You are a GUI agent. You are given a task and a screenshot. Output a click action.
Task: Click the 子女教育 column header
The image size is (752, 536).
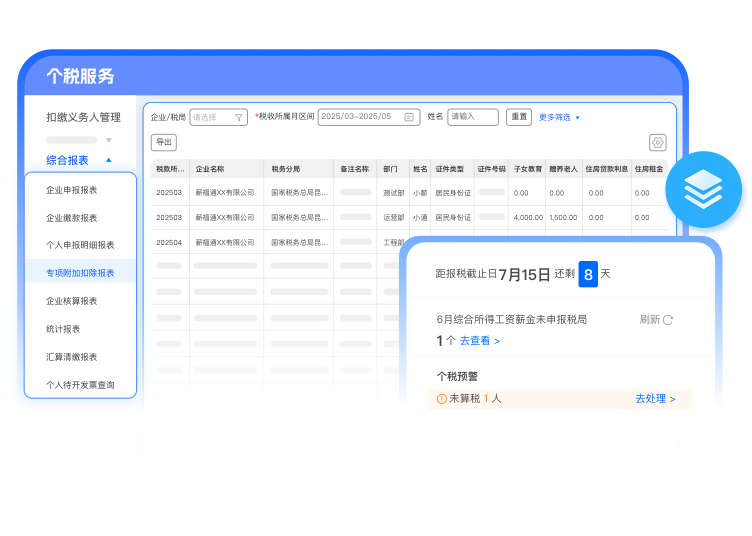[x=528, y=169]
